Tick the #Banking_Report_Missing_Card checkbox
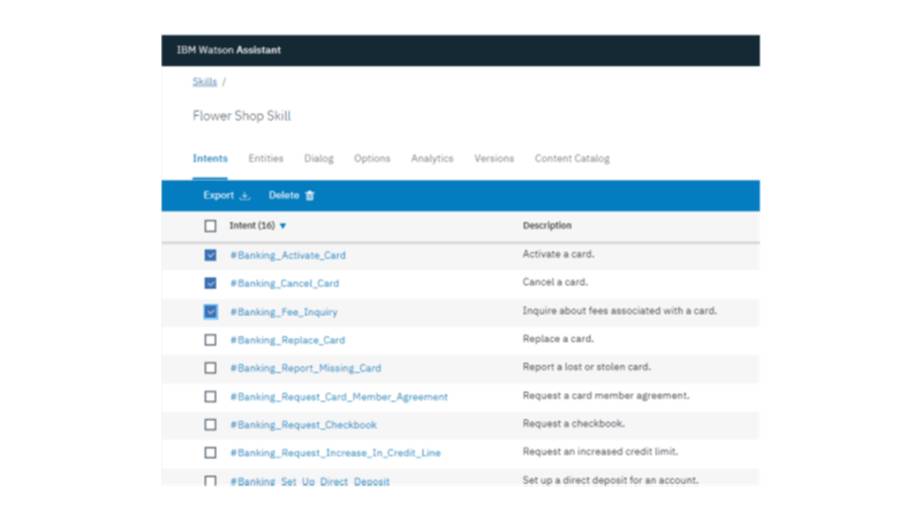This screenshot has height=519, width=922. 210,368
